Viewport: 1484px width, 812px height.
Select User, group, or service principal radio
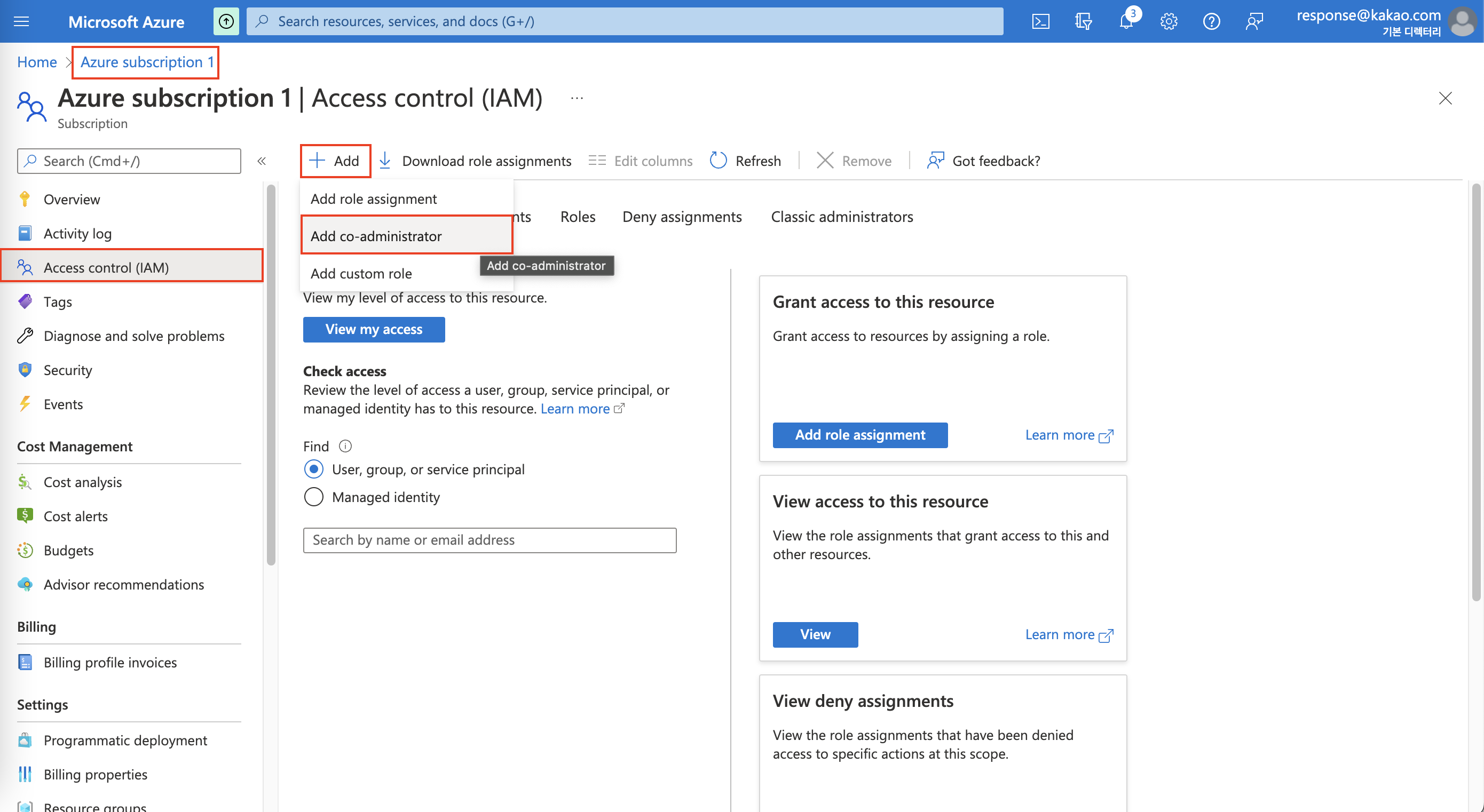pyautogui.click(x=313, y=469)
